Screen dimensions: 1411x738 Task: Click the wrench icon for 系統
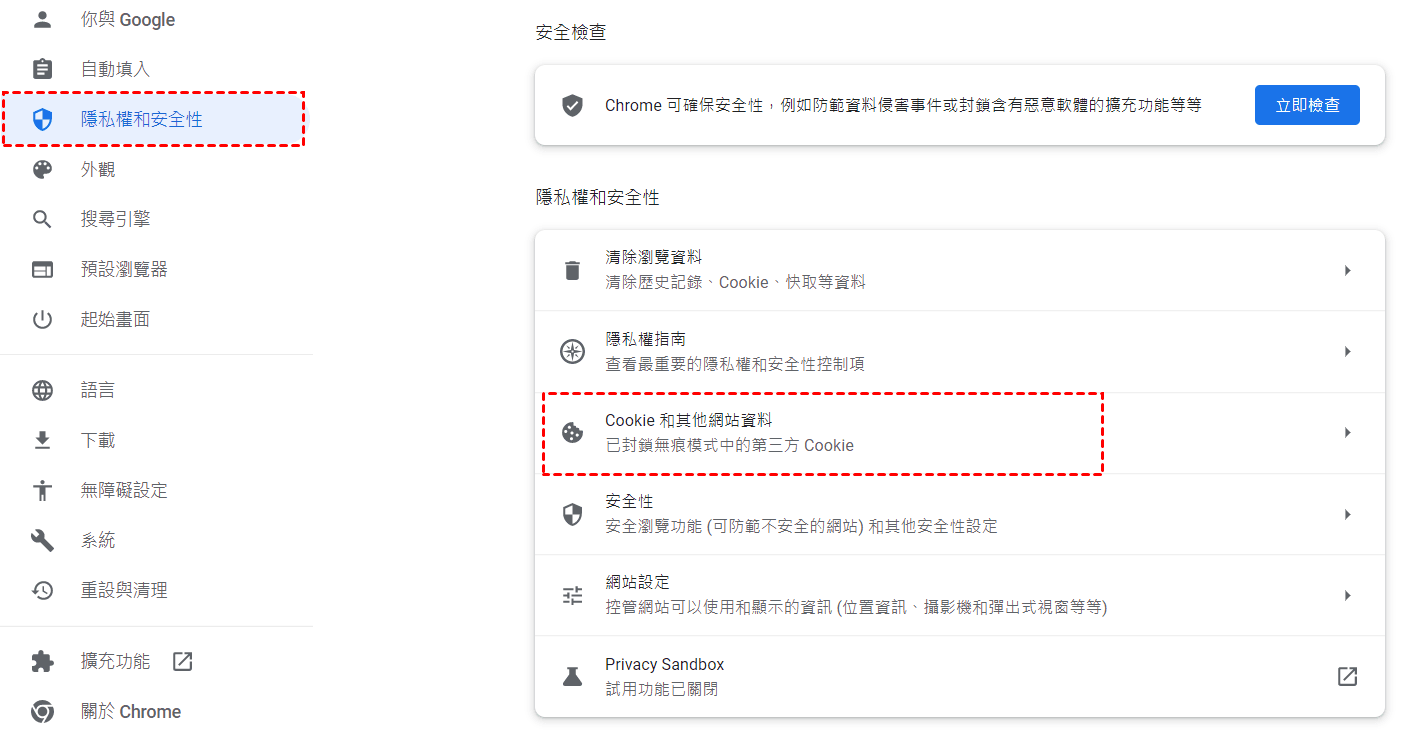42,541
